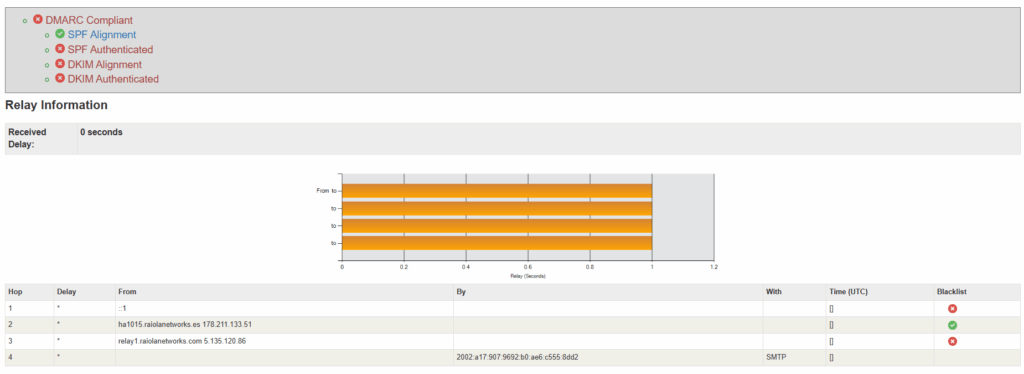Screen dimensions: 1024x374
Task: Click the red blacklist icon in hop 3 row
Action: pos(952,341)
